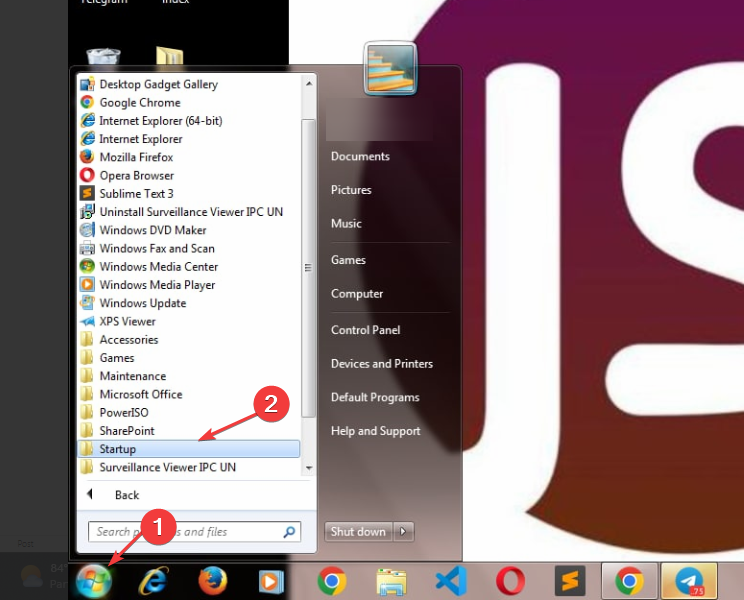Open the shut down options arrow
The width and height of the screenshot is (744, 600).
click(x=403, y=532)
